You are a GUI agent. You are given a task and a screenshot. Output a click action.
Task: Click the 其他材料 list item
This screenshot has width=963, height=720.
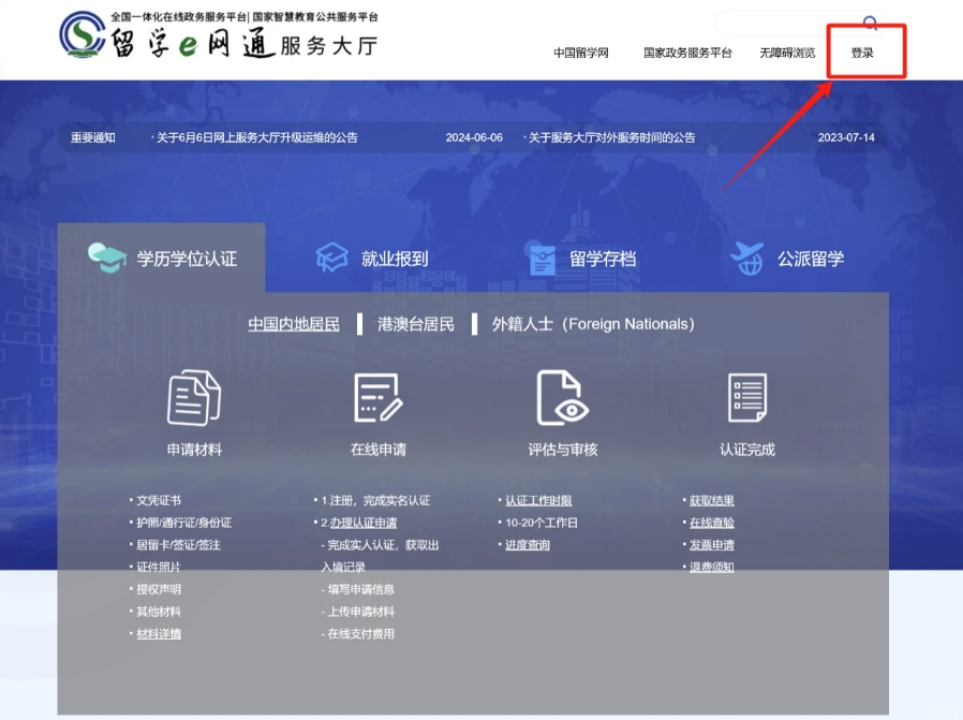[158, 611]
